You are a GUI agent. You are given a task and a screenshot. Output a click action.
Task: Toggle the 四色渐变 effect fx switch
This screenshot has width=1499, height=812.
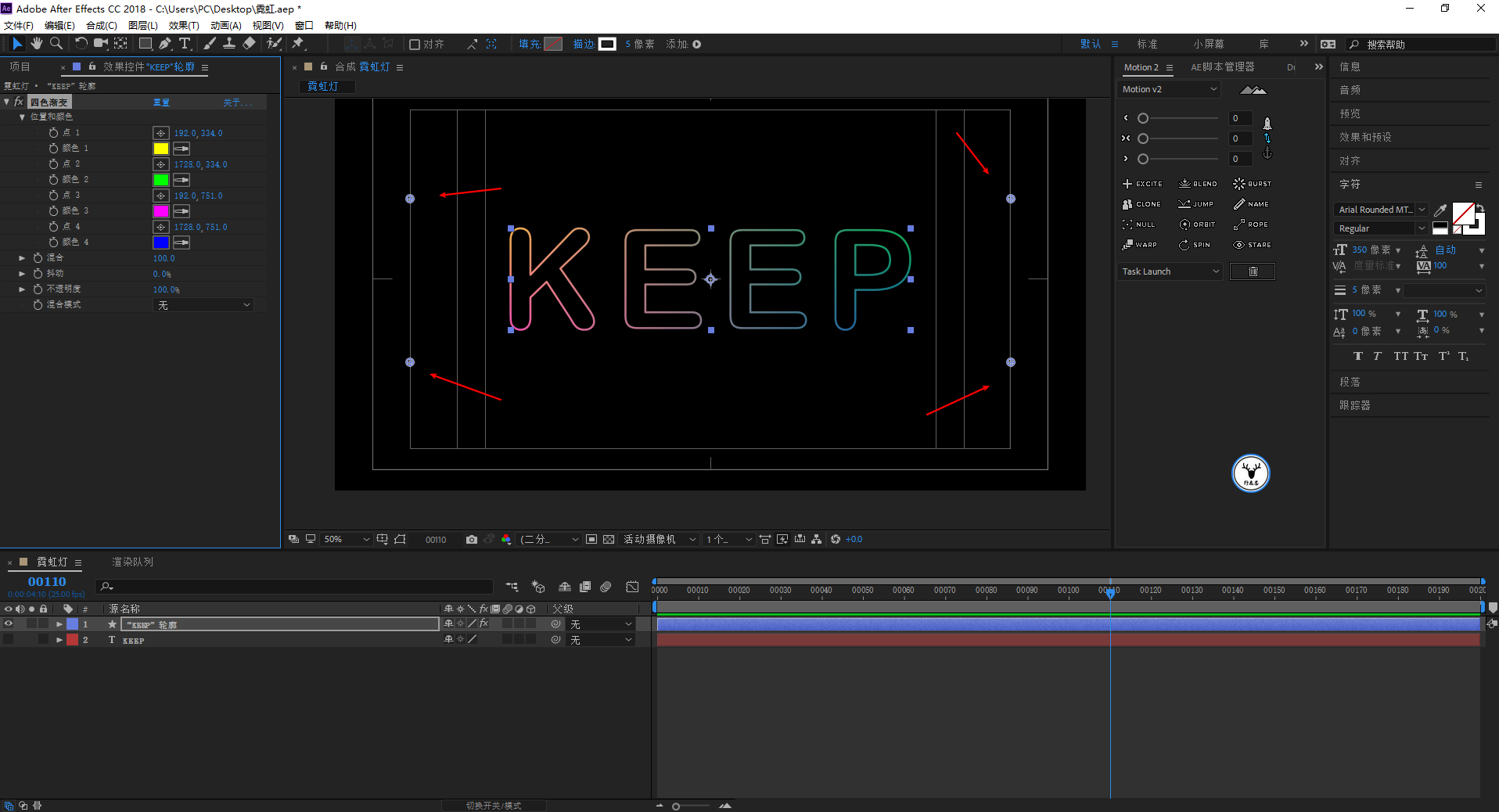(x=19, y=102)
